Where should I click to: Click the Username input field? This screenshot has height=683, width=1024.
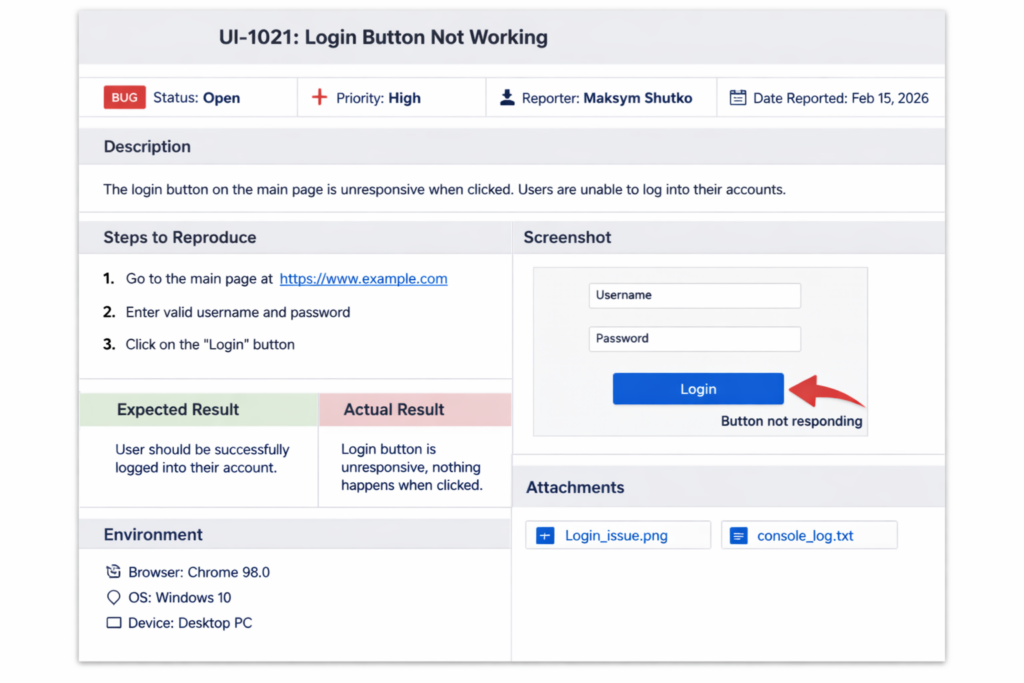[694, 295]
